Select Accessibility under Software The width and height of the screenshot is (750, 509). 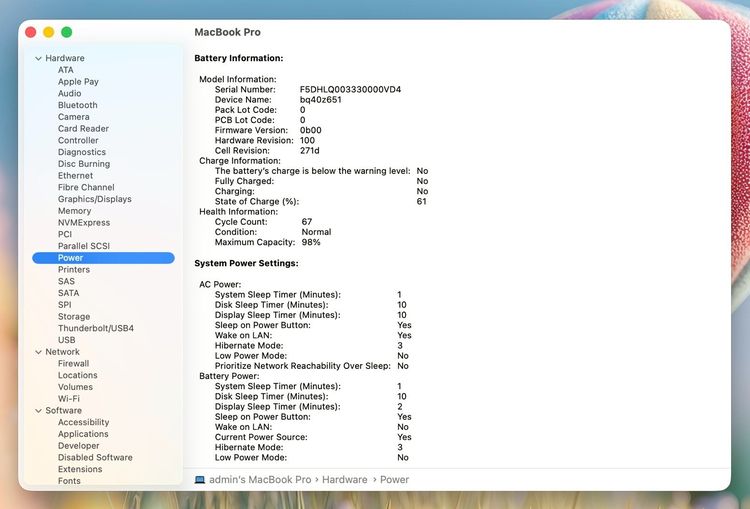pyautogui.click(x=83, y=422)
